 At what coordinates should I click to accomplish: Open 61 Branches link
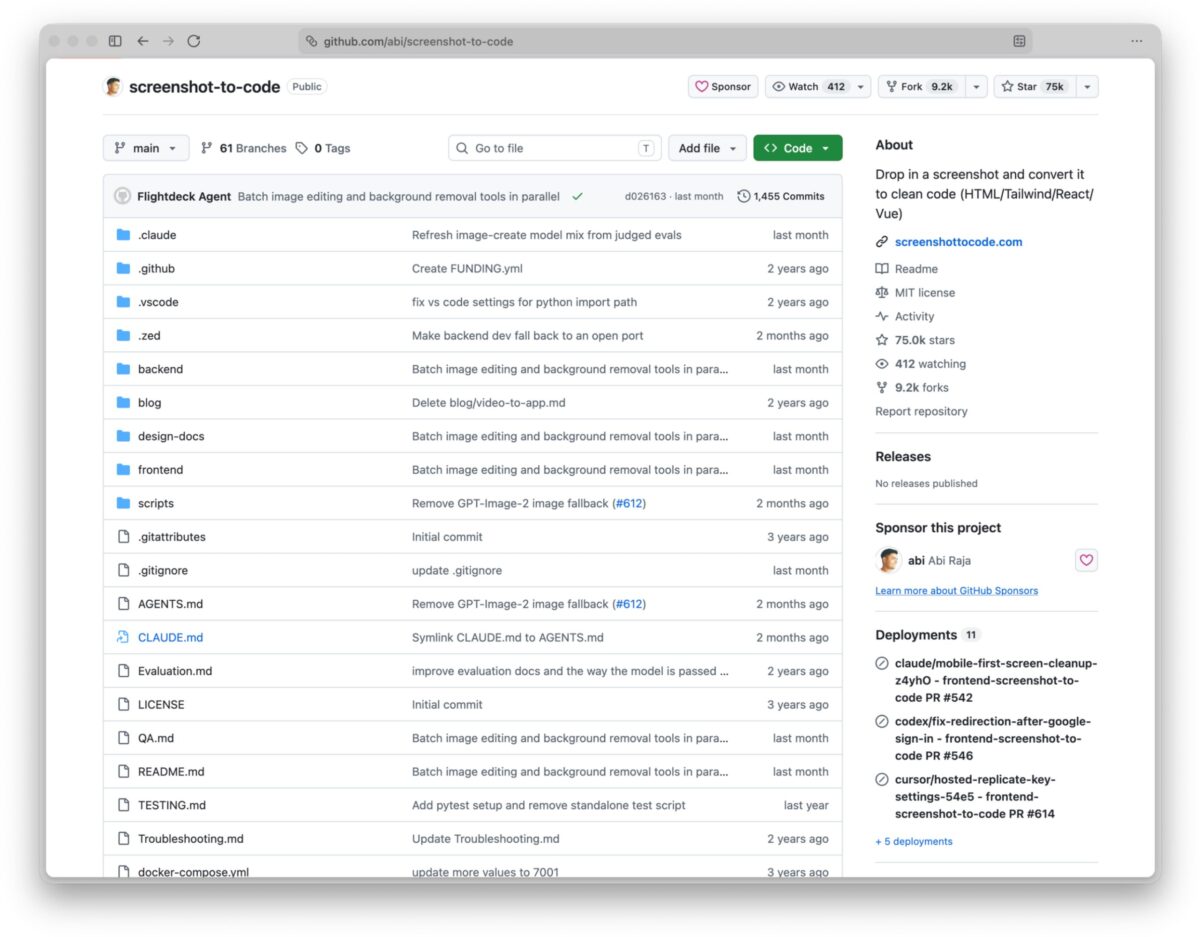(x=243, y=148)
